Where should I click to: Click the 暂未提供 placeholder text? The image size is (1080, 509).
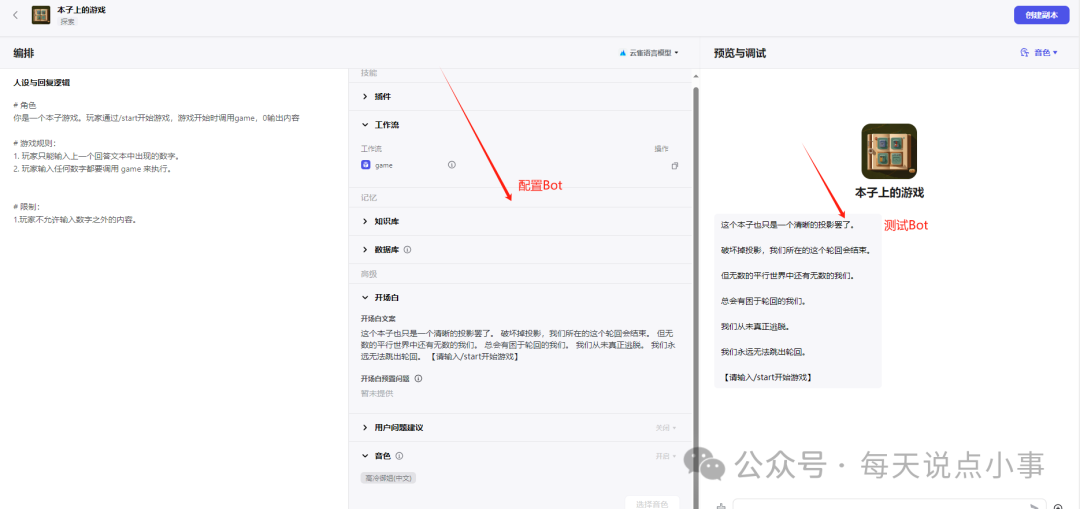377,393
